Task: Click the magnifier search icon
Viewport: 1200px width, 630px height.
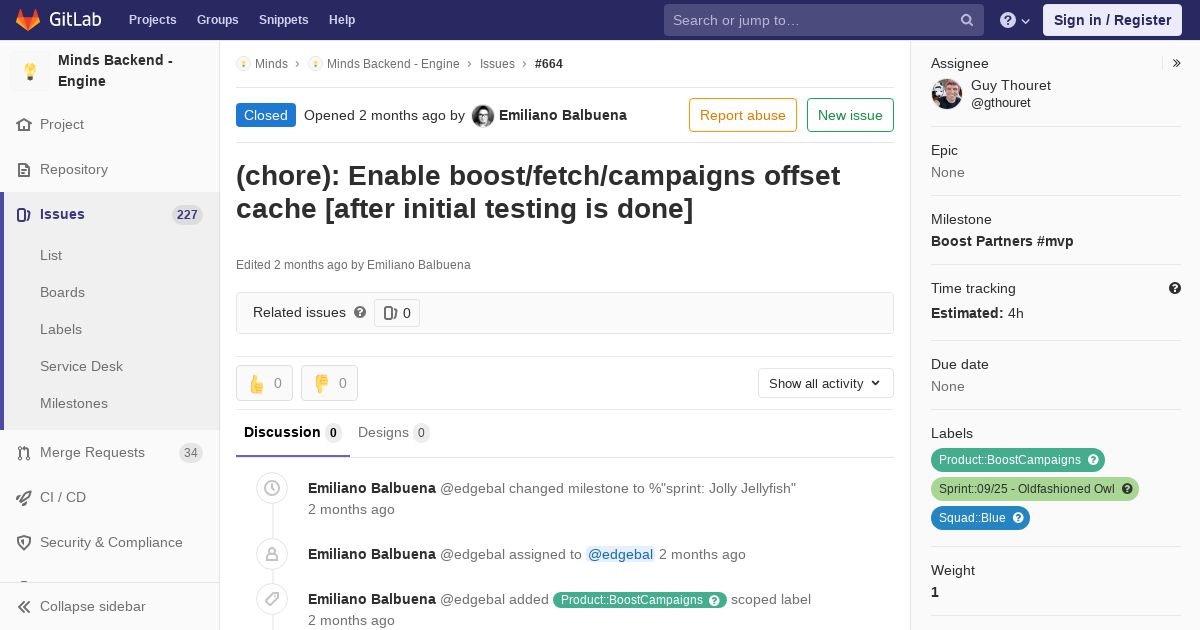Action: [x=967, y=20]
